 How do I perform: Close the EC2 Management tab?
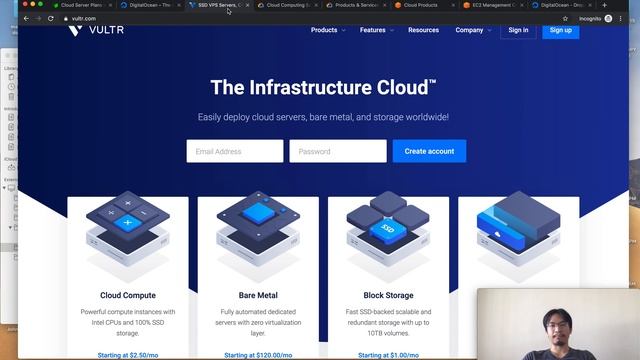click(x=522, y=5)
